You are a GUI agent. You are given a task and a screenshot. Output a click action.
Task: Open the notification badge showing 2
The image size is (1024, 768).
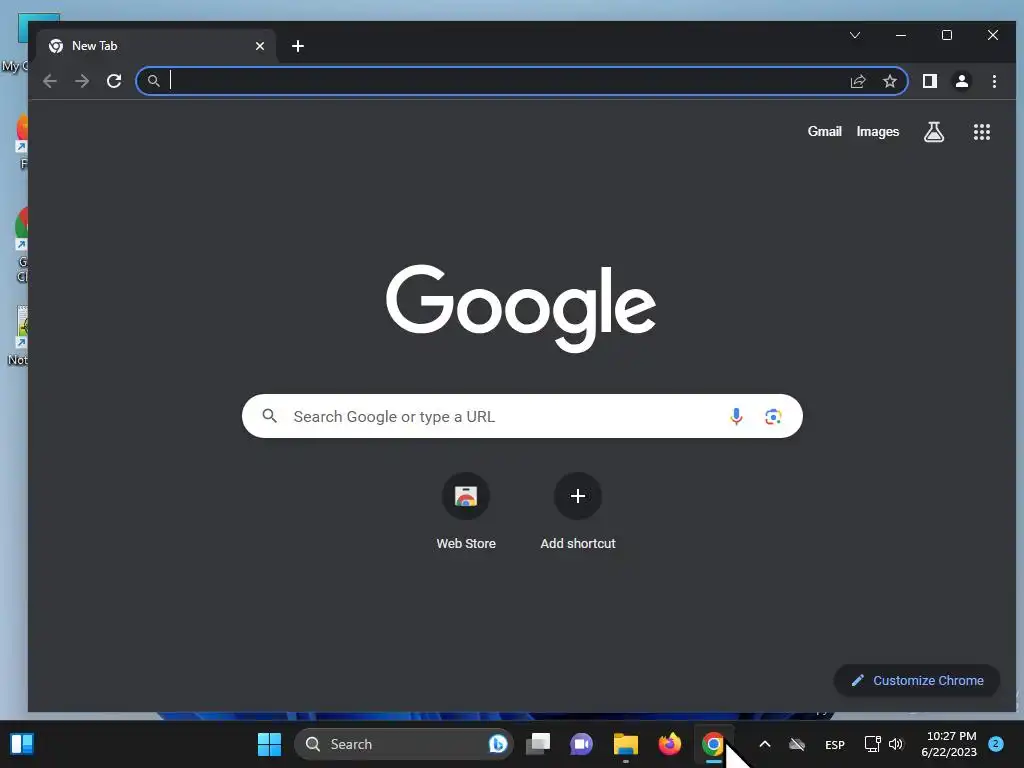996,743
